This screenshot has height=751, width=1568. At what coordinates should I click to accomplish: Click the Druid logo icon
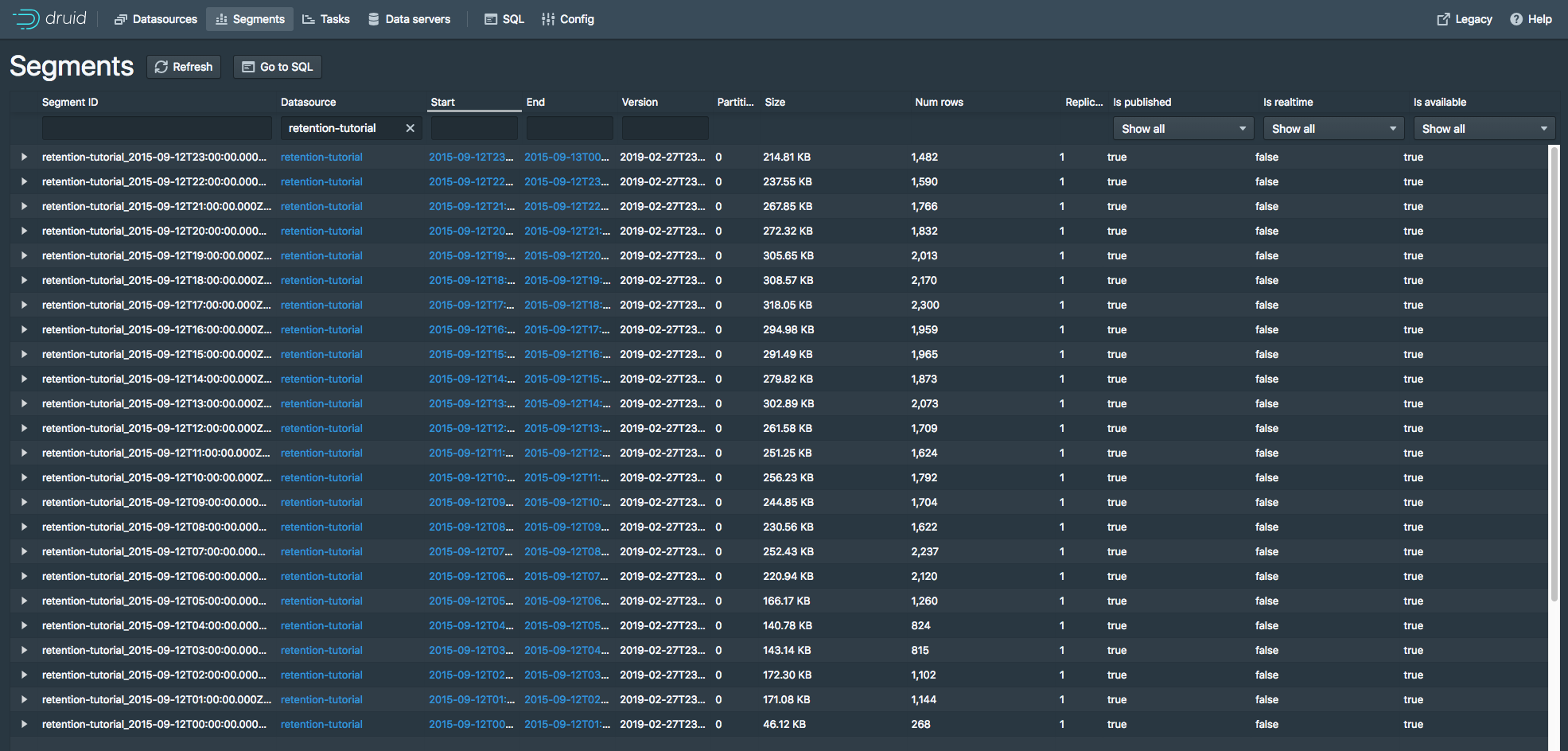[26, 19]
